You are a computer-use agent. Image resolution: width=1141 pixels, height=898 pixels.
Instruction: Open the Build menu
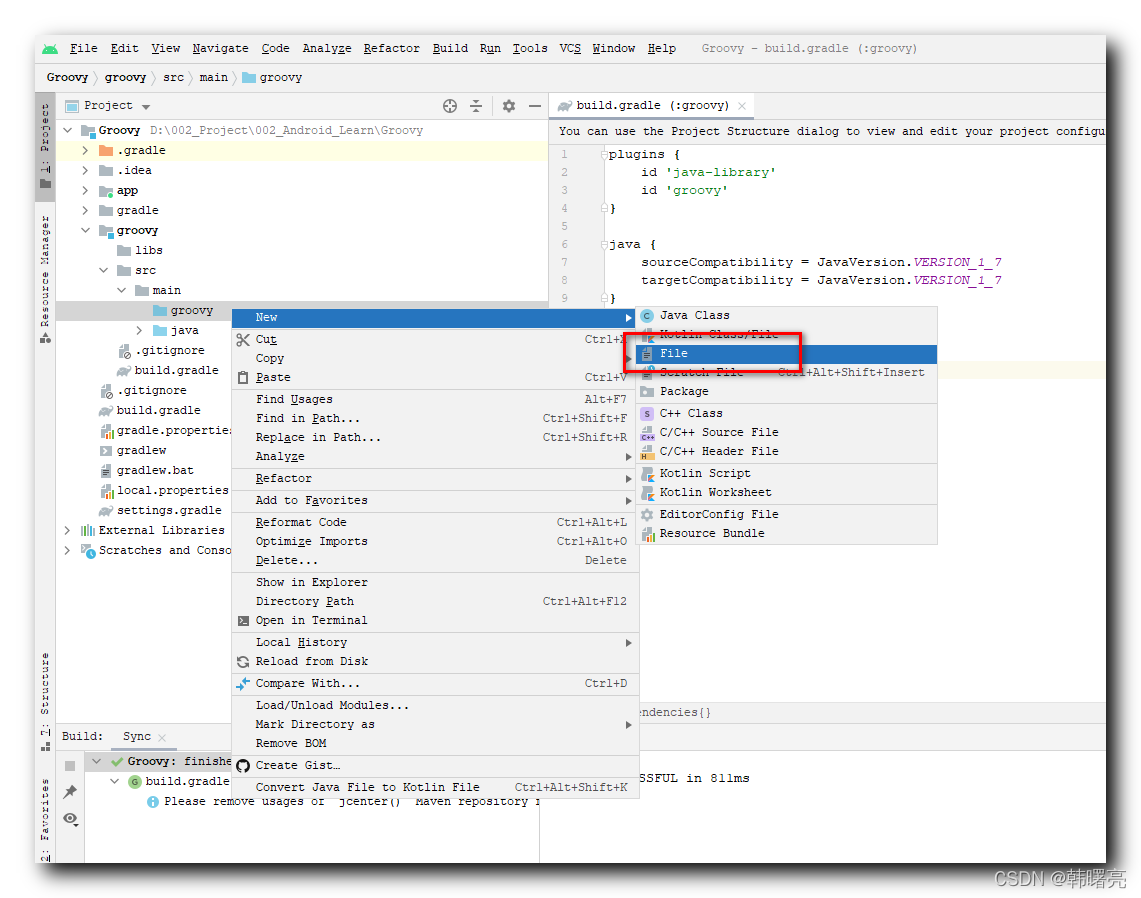tap(450, 49)
